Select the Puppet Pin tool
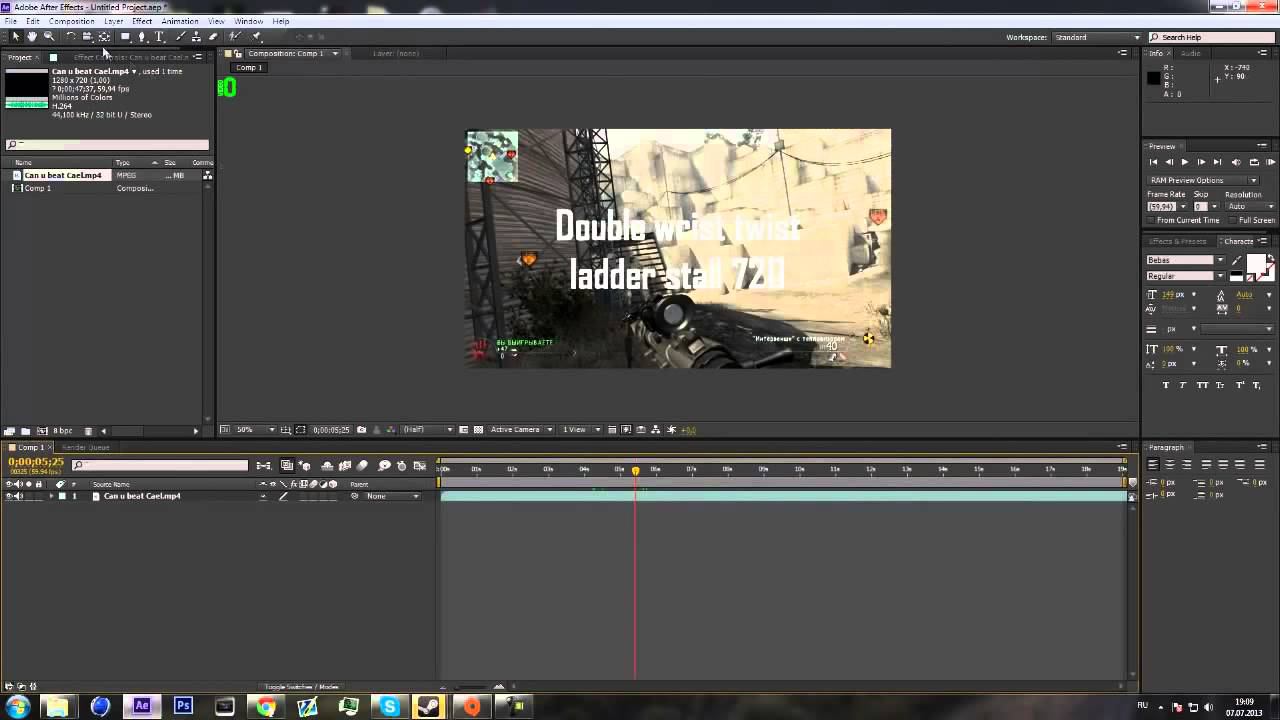The width and height of the screenshot is (1280, 720). (x=256, y=36)
